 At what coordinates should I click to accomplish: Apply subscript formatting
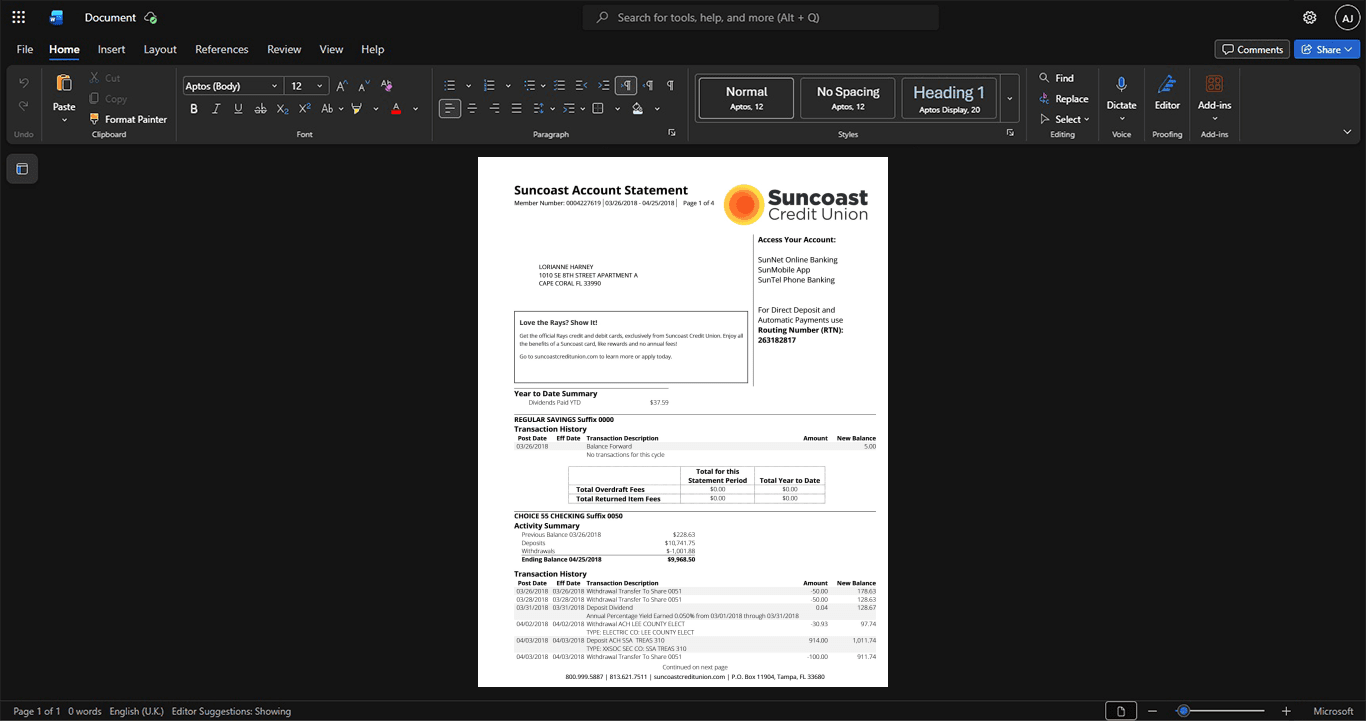point(283,108)
